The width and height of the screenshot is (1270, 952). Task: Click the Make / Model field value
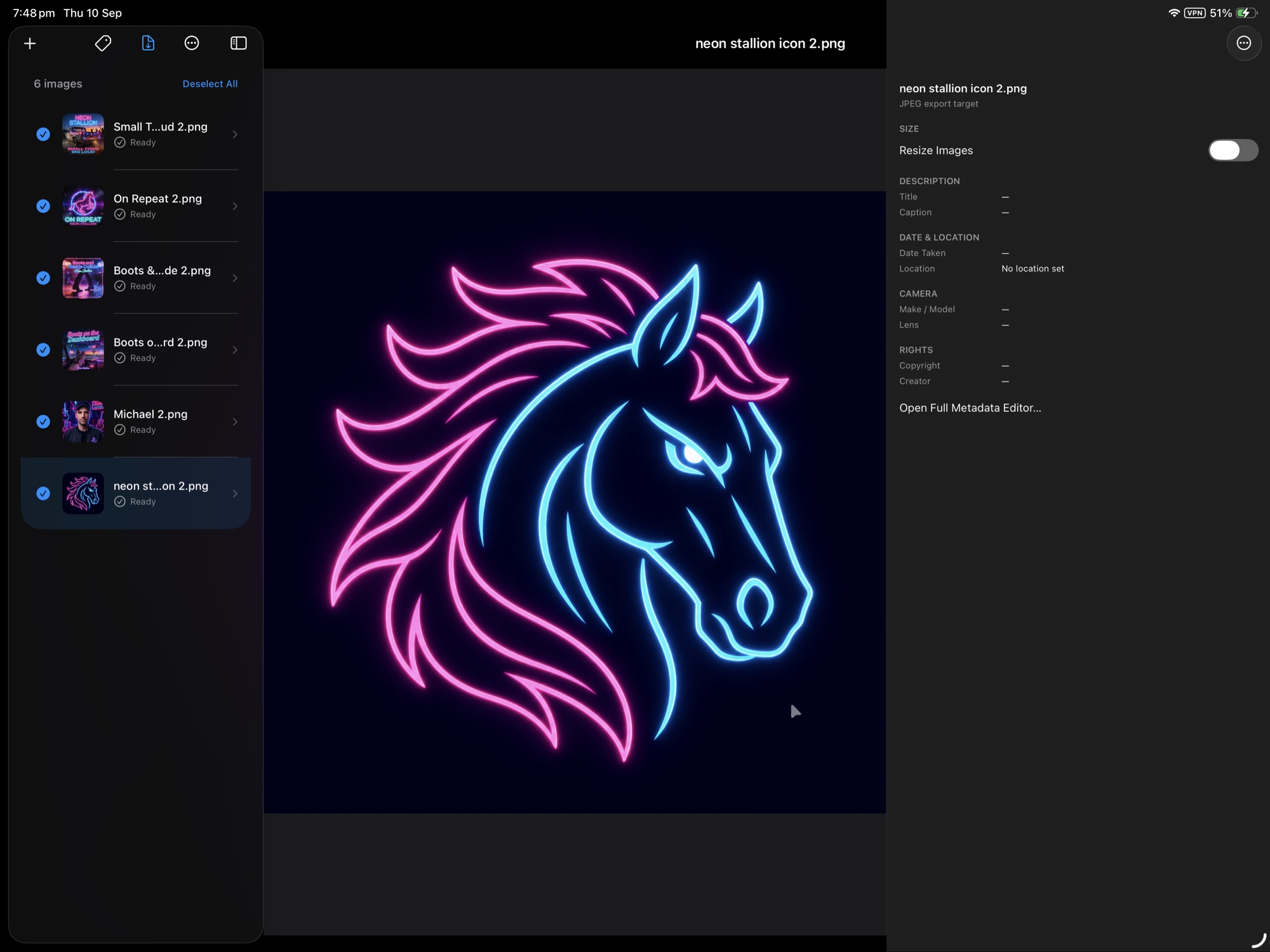click(x=1005, y=310)
